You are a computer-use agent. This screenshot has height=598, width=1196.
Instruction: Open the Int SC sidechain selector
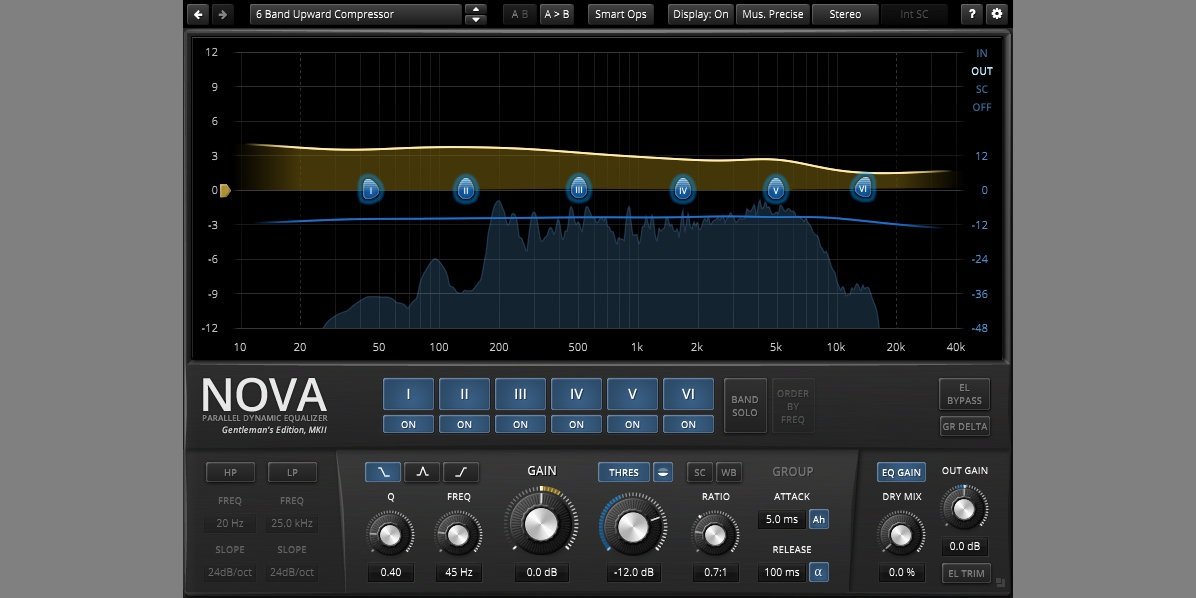[x=914, y=14]
